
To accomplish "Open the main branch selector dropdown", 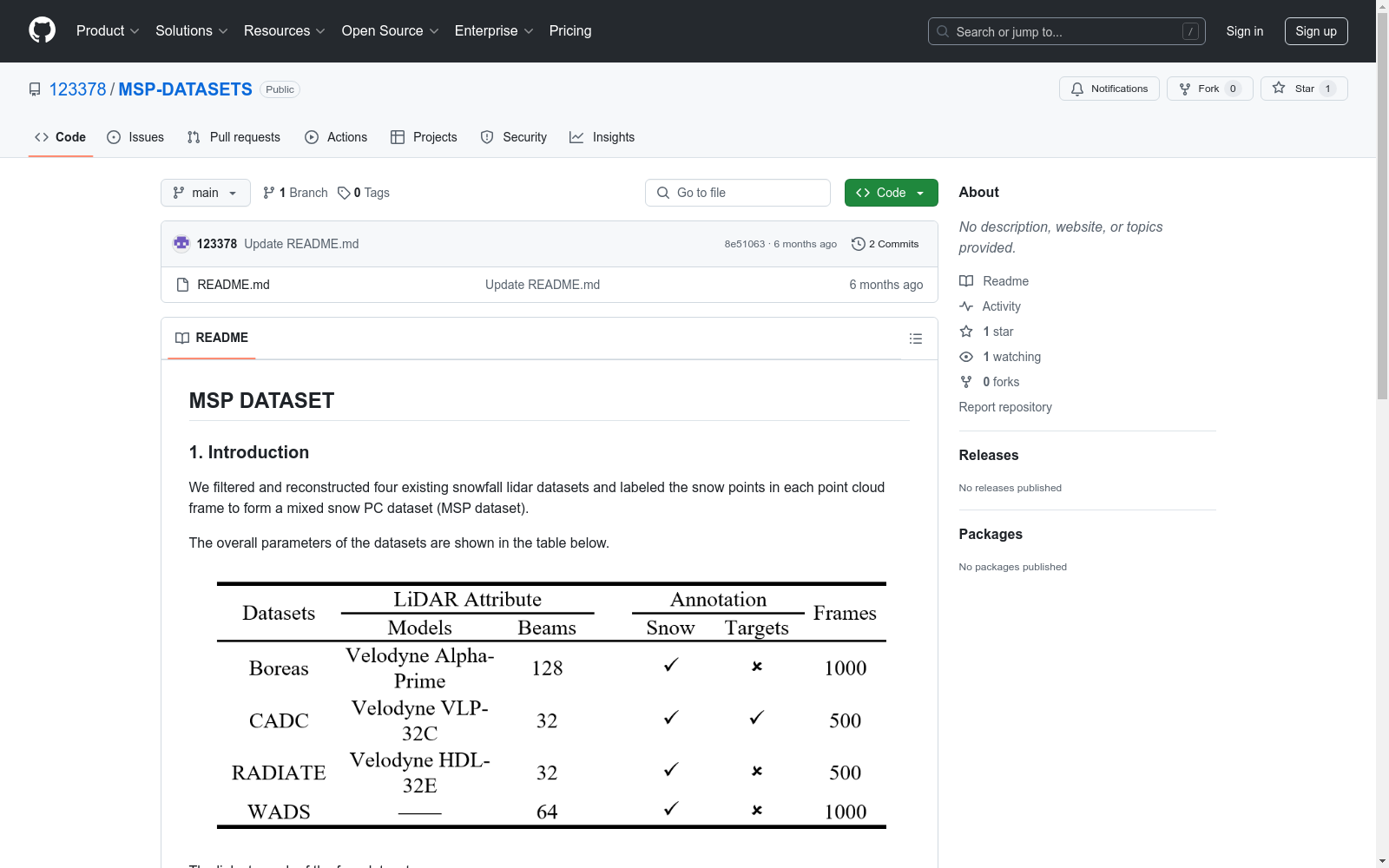I will (x=206, y=193).
